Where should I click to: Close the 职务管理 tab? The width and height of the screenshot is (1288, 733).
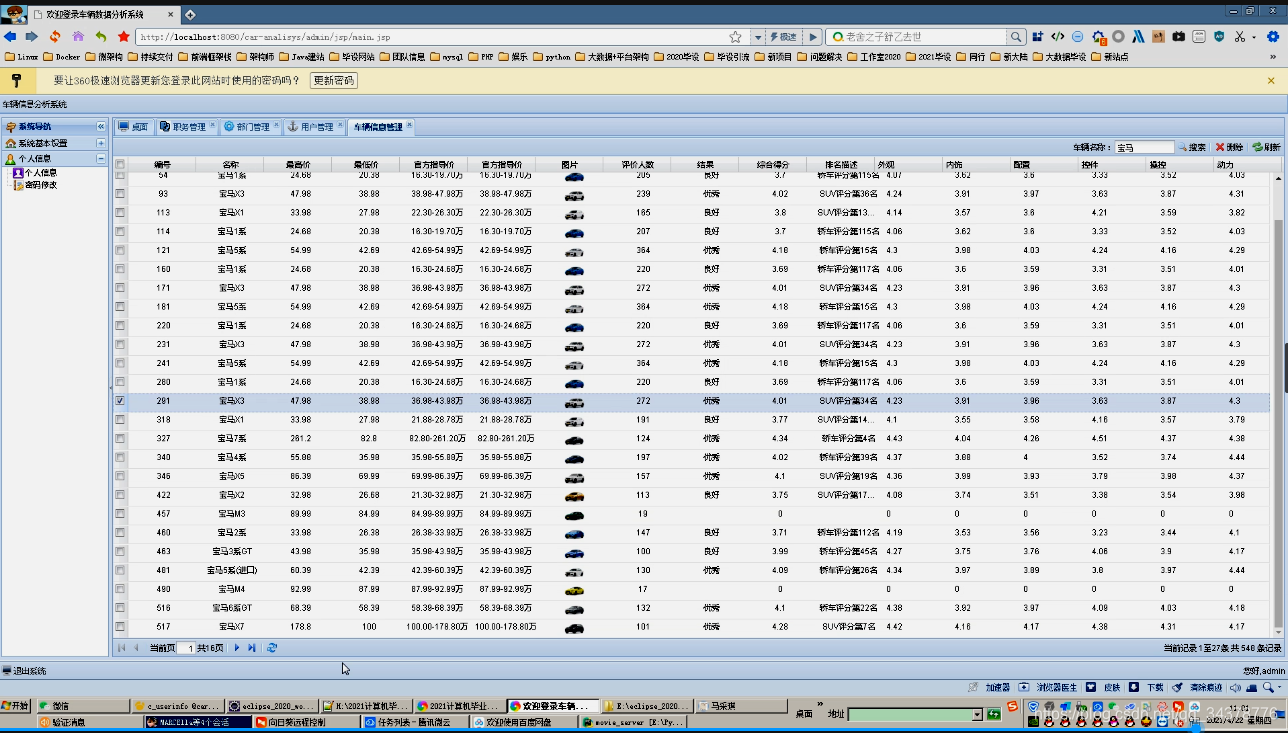[x=211, y=126]
